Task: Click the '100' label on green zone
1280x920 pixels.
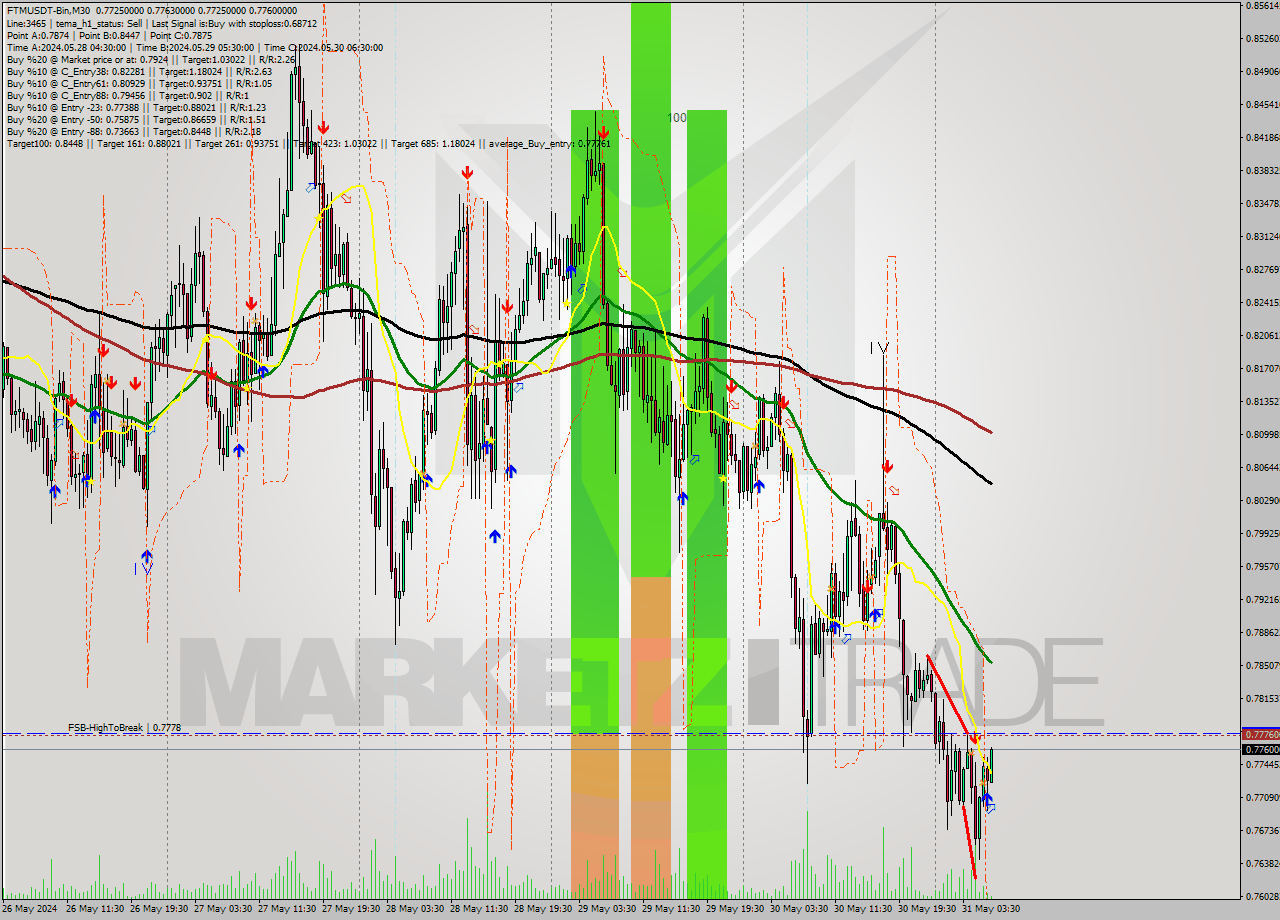Action: point(677,118)
